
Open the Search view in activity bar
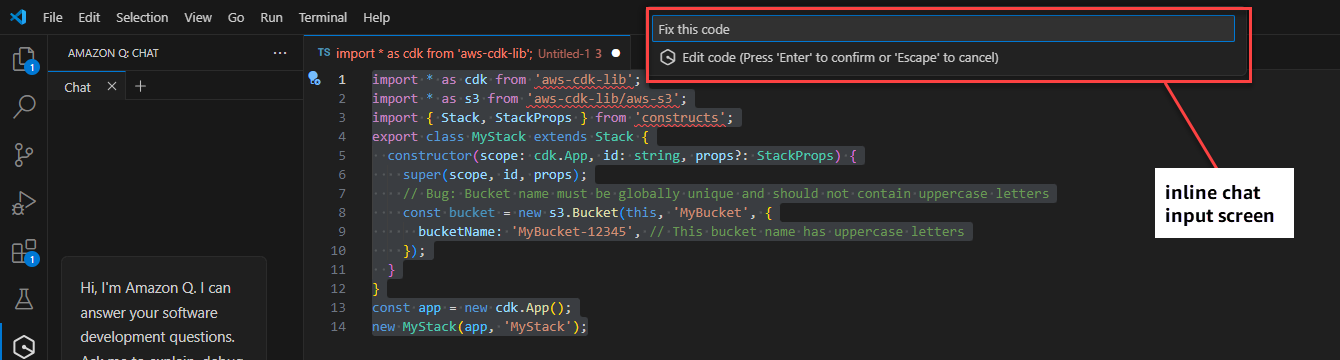pos(23,106)
